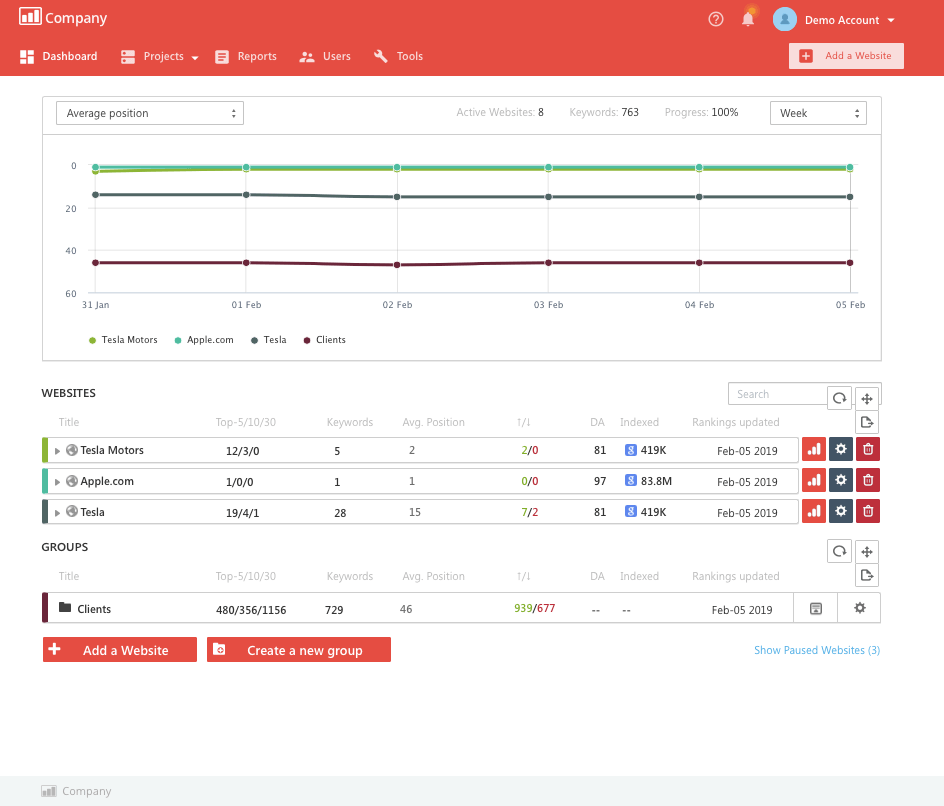Image resolution: width=944 pixels, height=806 pixels.
Task: Delete Apple.com via trash icon
Action: [x=868, y=480]
